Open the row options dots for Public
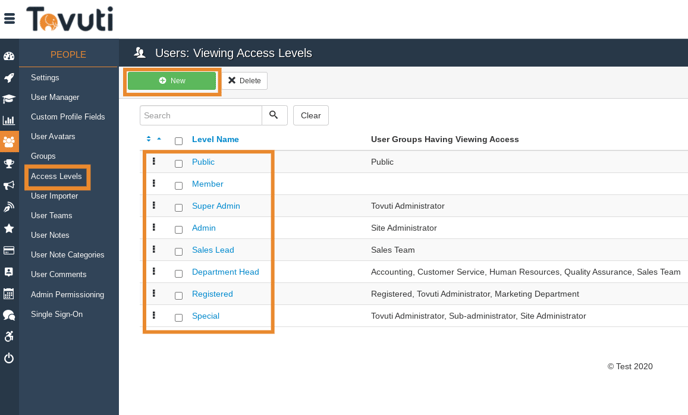This screenshot has height=415, width=688. [154, 161]
